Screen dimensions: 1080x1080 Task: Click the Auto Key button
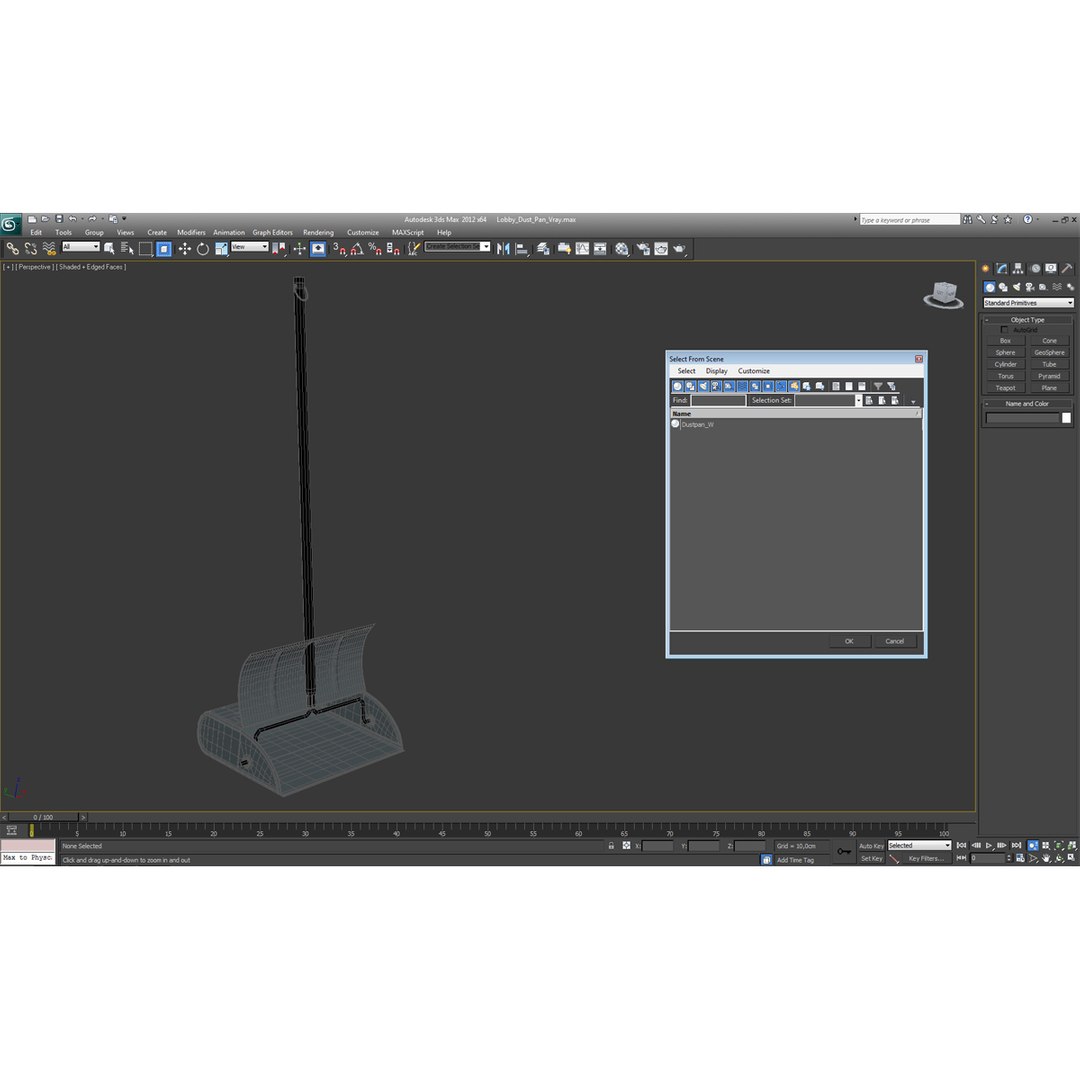coord(871,846)
